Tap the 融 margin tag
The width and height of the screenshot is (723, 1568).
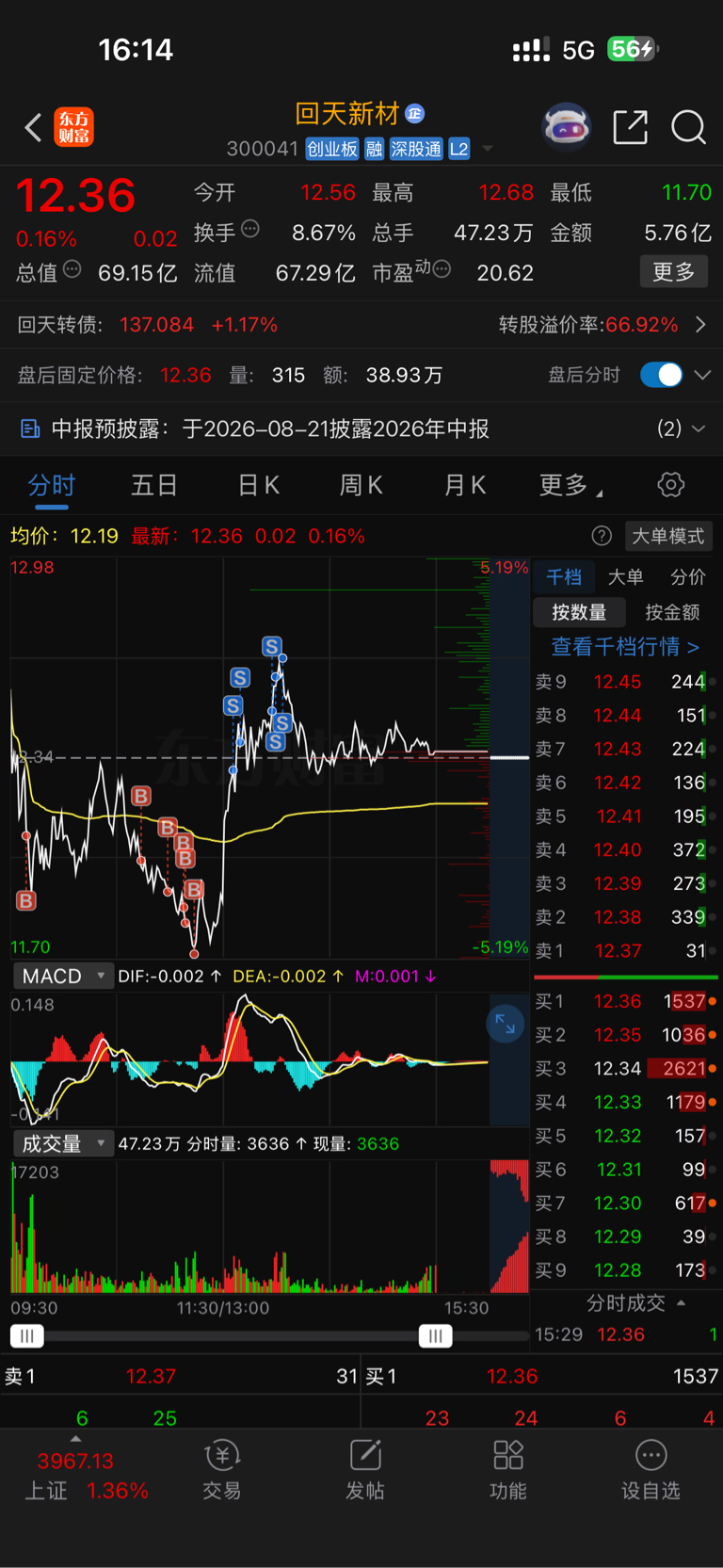tap(374, 149)
